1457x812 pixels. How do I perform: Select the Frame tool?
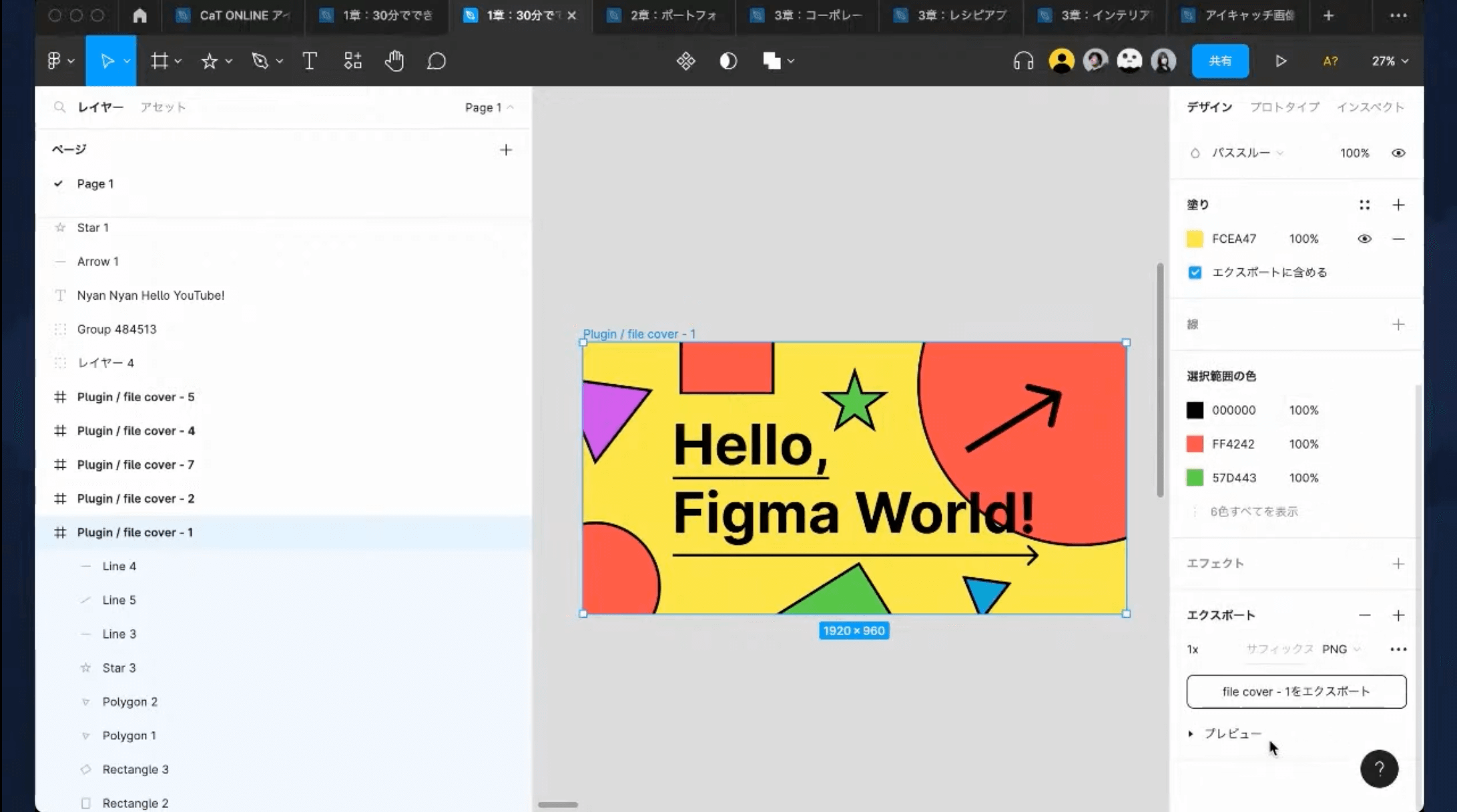point(159,61)
